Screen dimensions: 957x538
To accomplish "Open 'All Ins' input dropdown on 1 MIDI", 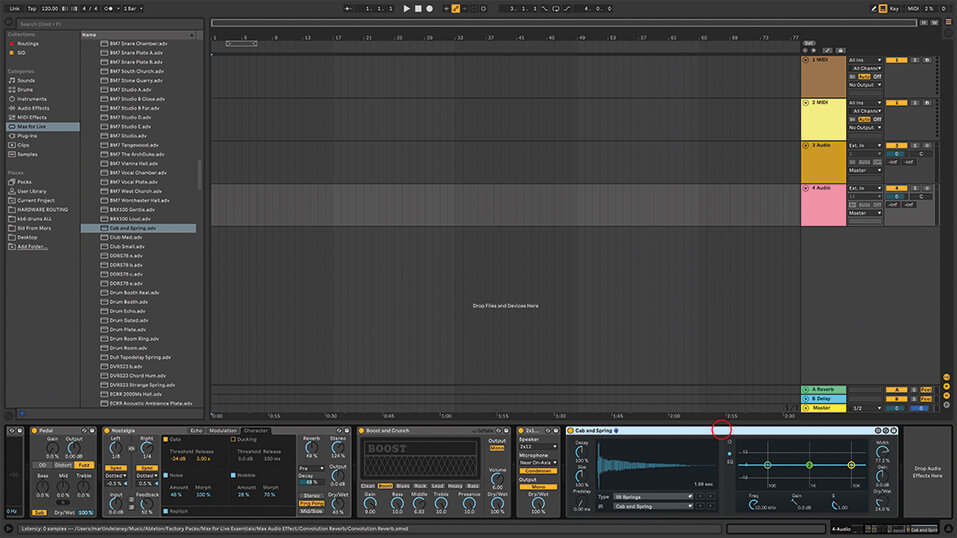I will point(865,60).
